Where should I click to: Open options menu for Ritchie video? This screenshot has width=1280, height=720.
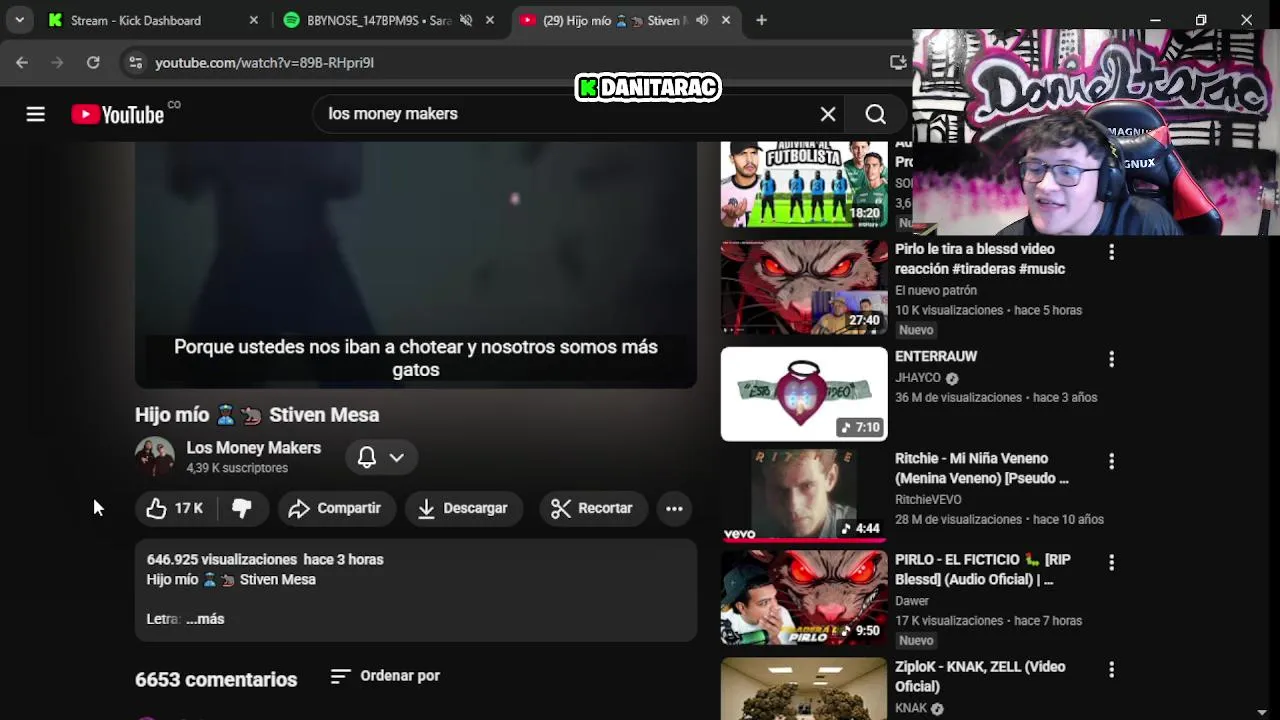click(x=1111, y=461)
